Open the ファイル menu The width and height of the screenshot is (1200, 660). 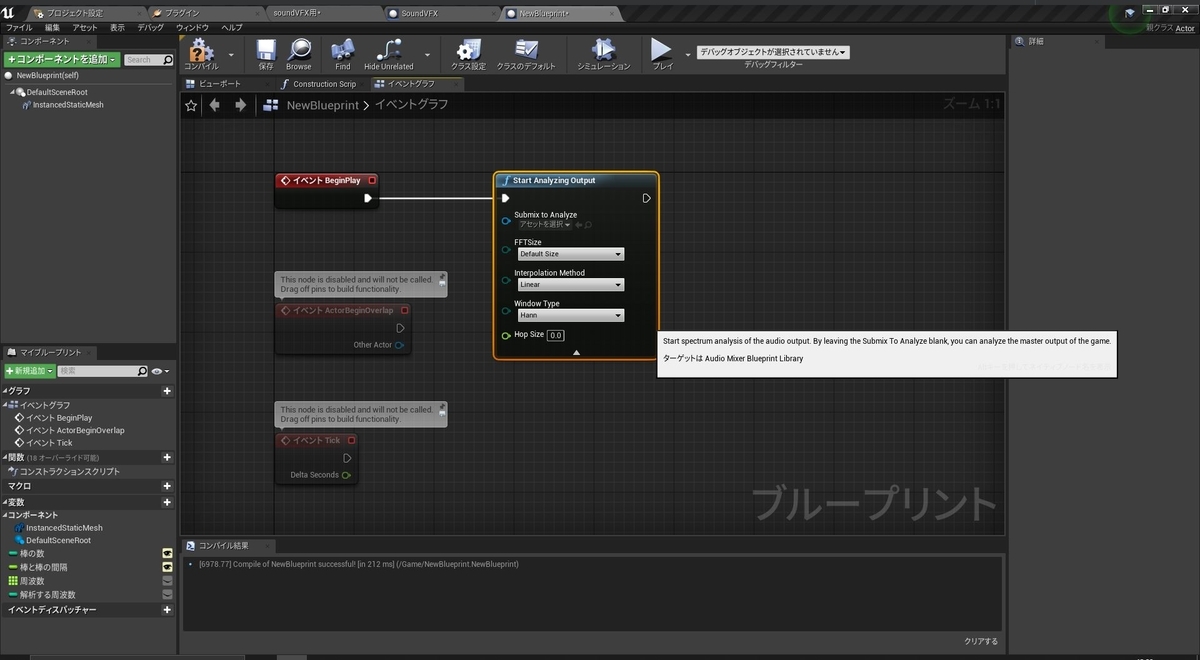pos(19,27)
